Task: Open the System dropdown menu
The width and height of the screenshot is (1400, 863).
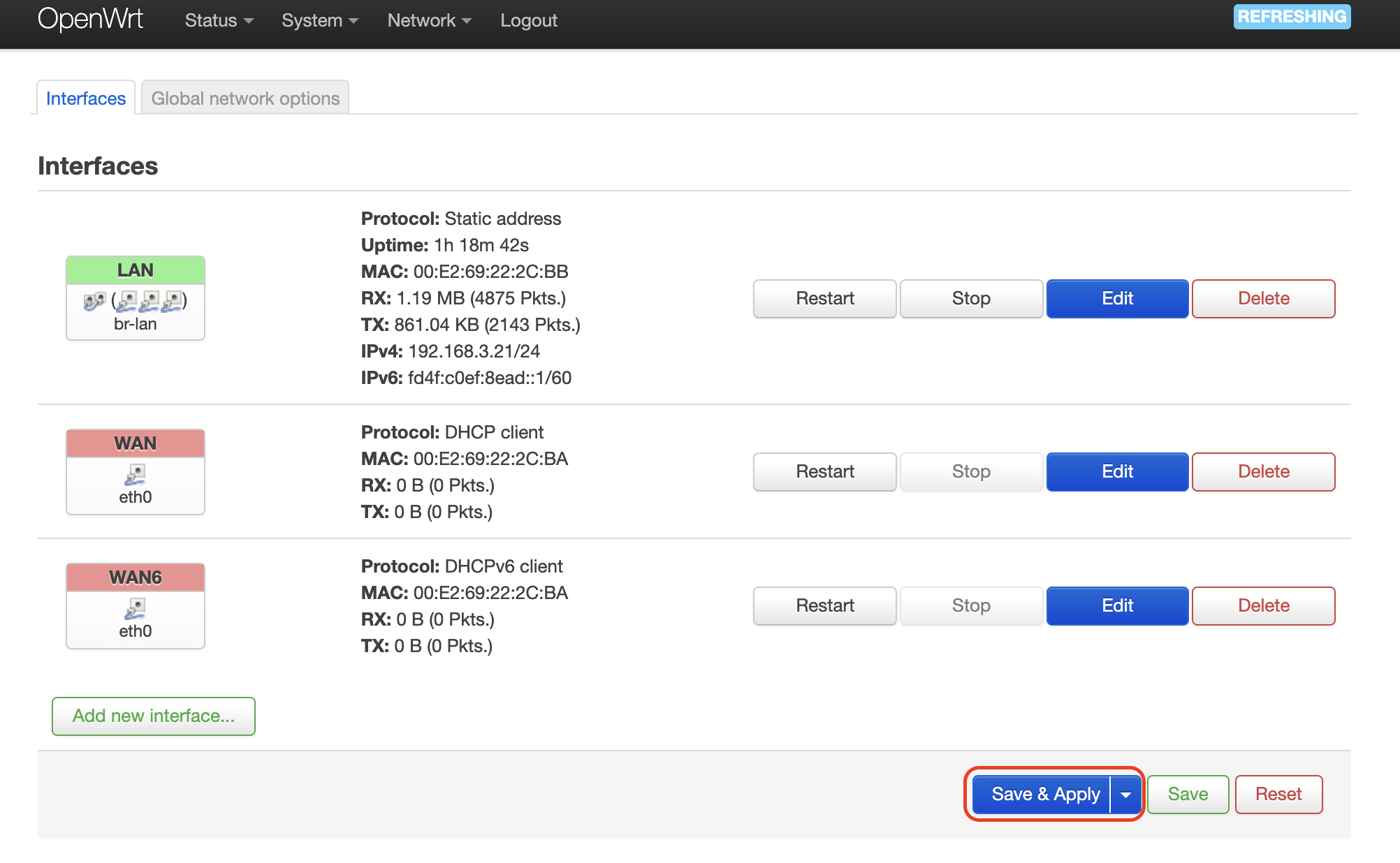Action: click(319, 20)
